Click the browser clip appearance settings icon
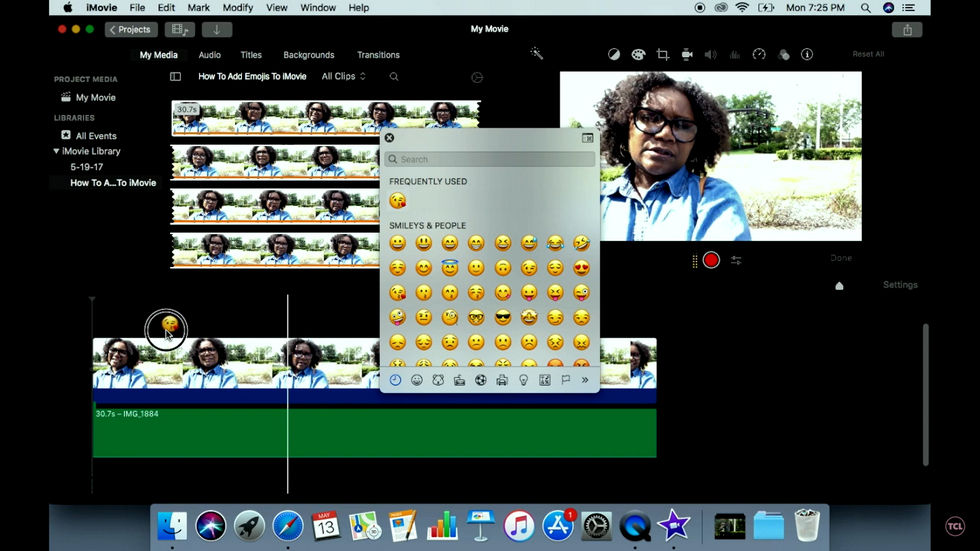 click(477, 77)
